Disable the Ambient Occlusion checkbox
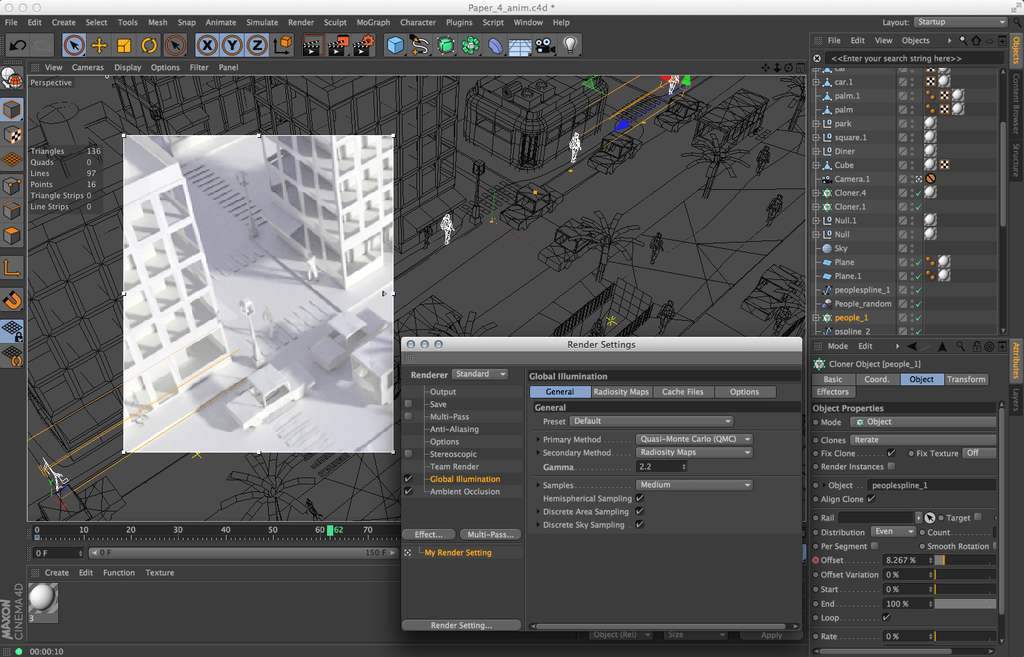This screenshot has width=1024, height=657. (x=408, y=491)
